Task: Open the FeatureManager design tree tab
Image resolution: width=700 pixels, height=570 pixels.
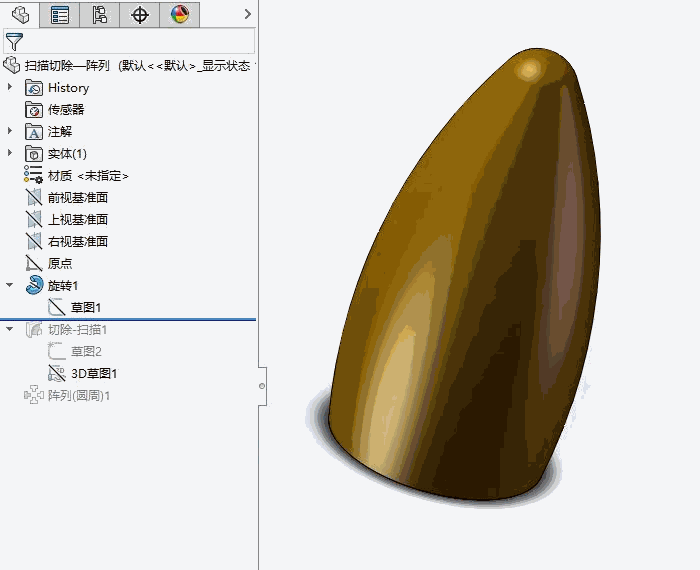Action: [x=20, y=15]
